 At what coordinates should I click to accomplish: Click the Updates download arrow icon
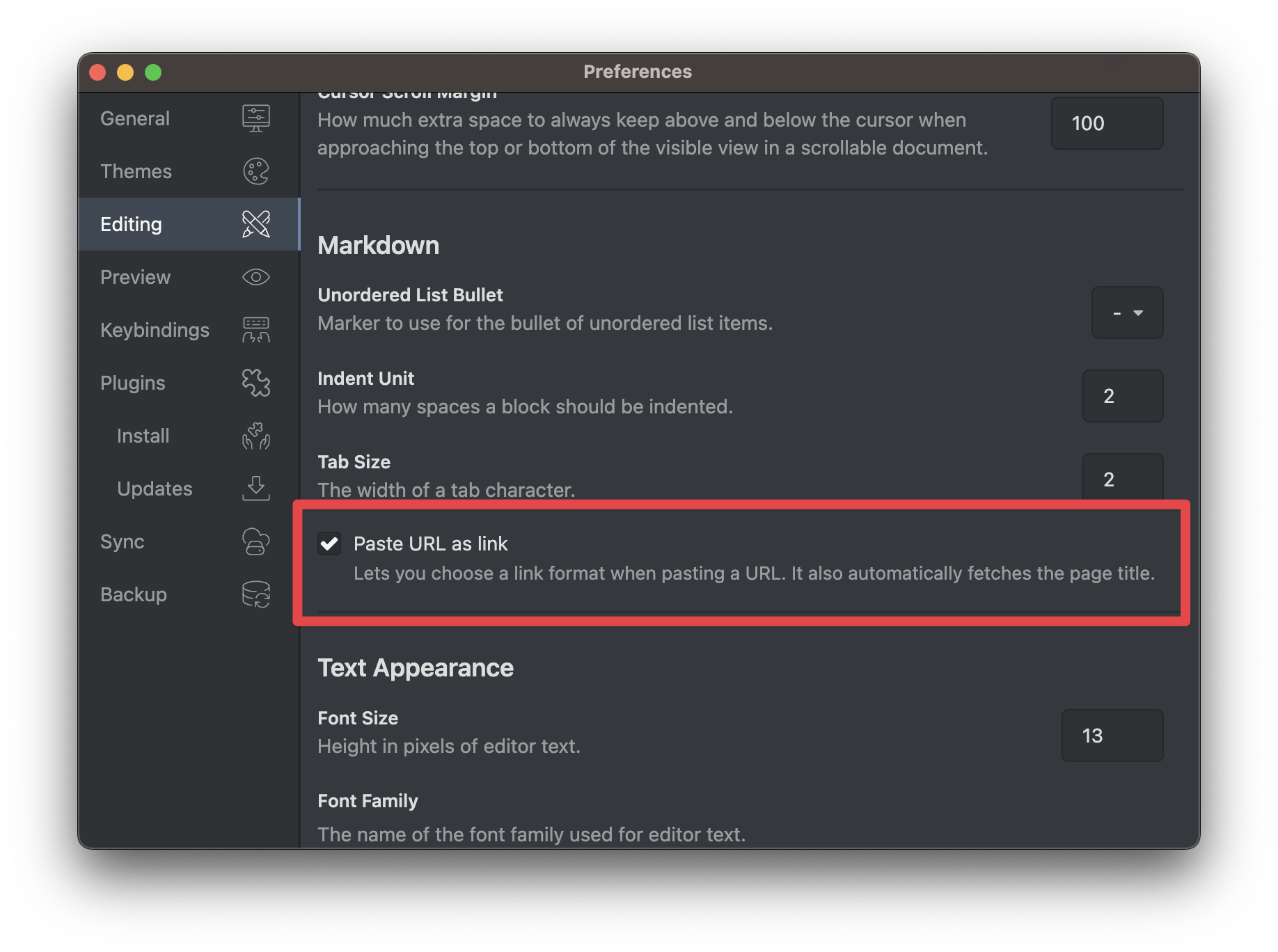tap(255, 489)
